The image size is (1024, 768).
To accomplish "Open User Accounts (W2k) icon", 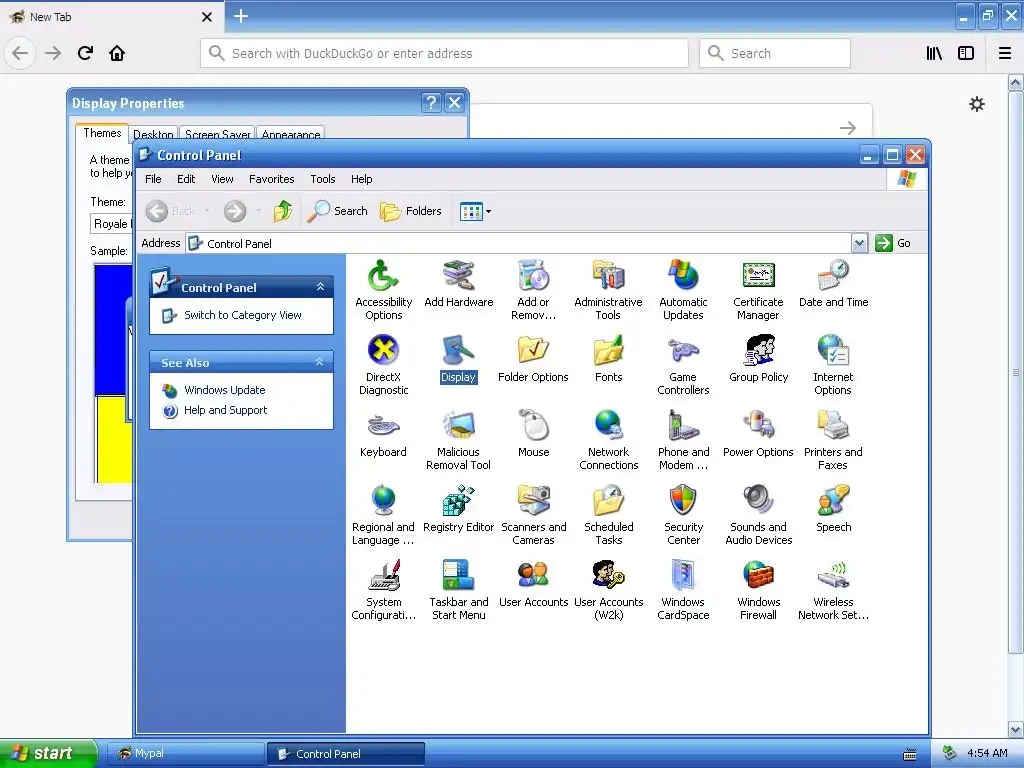I will 608,590.
